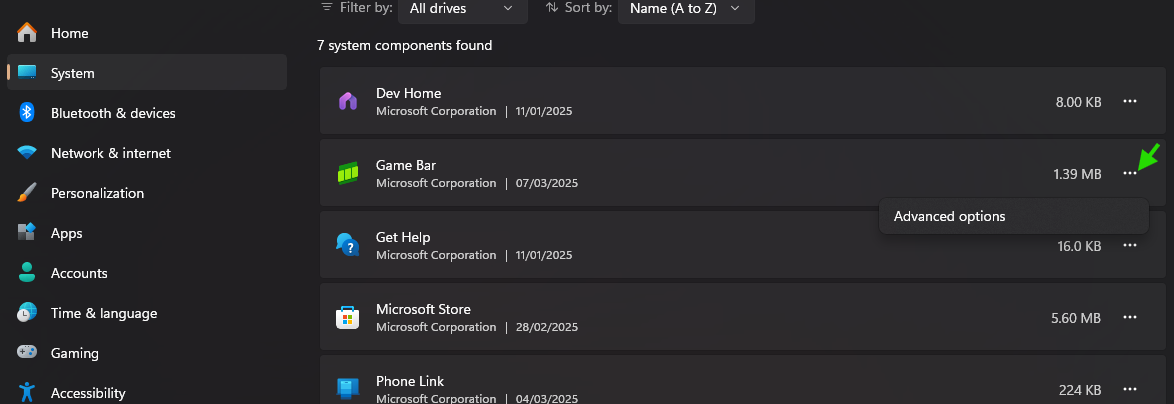Screen dimensions: 1174x404
Task: Open more options for Get Help
Action: click(1130, 245)
